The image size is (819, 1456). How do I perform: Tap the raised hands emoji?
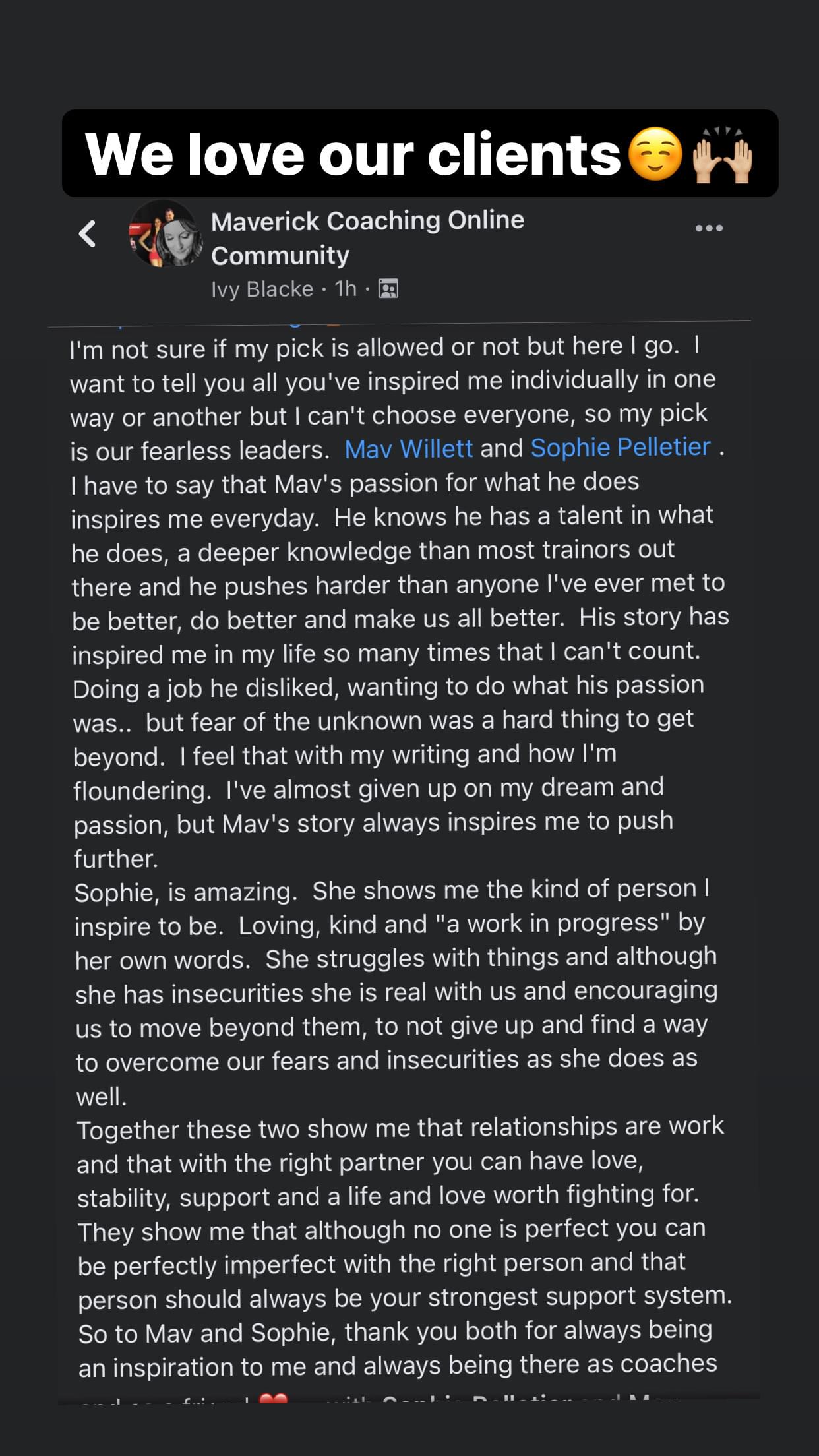[x=722, y=156]
